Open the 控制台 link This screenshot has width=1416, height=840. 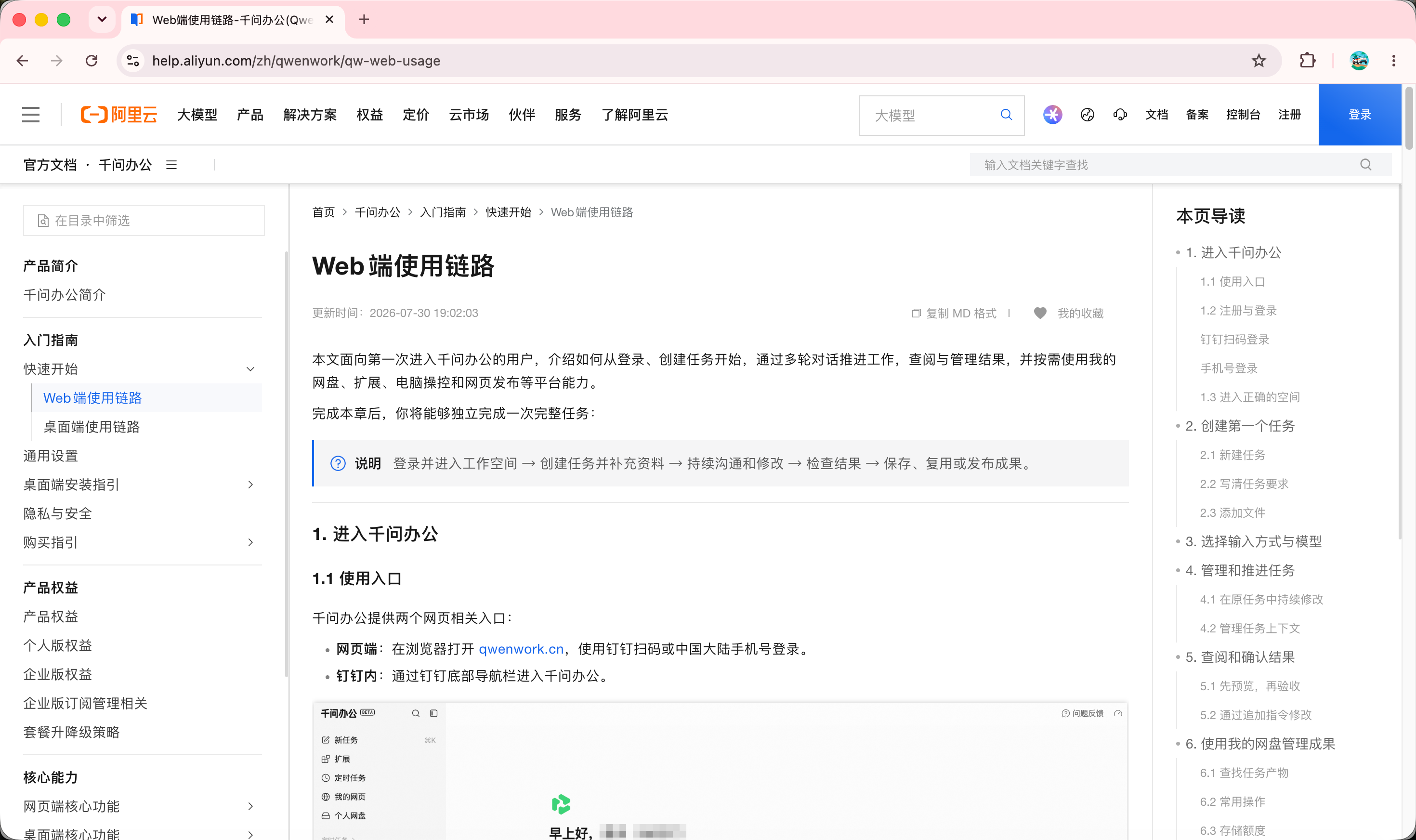1243,115
